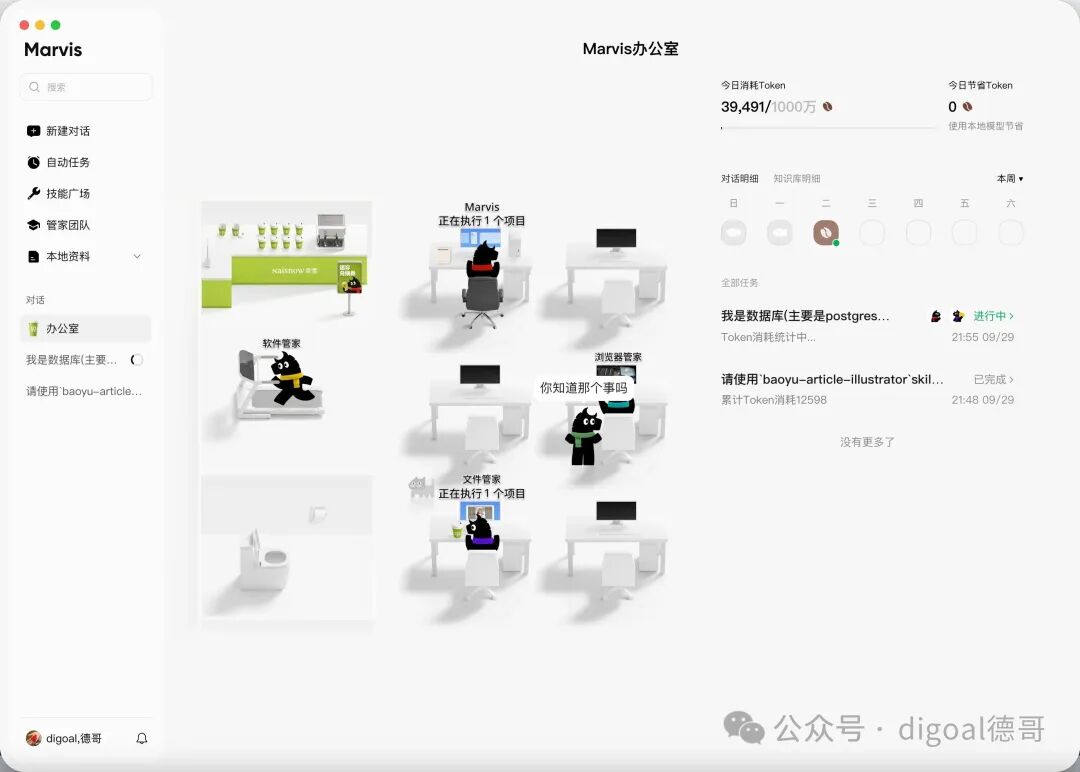Click the Marvis logo title in sidebar
The image size is (1080, 772).
[x=53, y=50]
